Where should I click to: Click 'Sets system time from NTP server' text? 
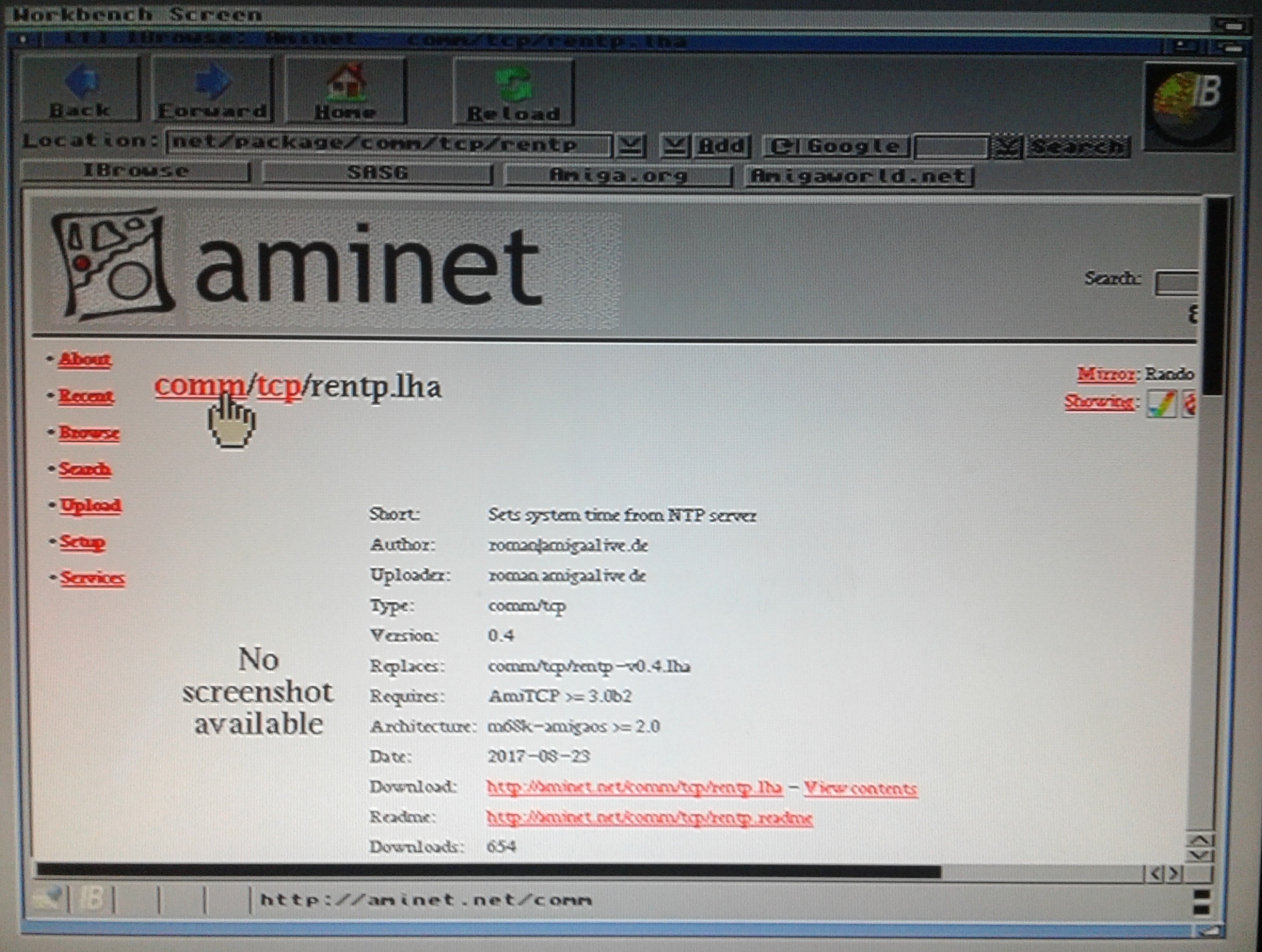(622, 516)
